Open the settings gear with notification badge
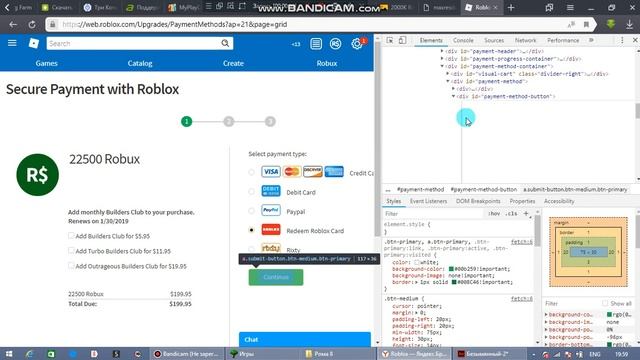This screenshot has width=640, height=360. [357, 44]
